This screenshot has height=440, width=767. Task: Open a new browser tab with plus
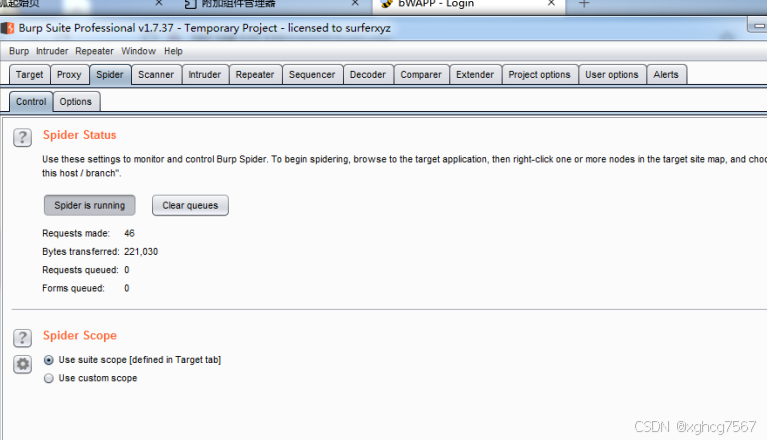click(x=584, y=3)
